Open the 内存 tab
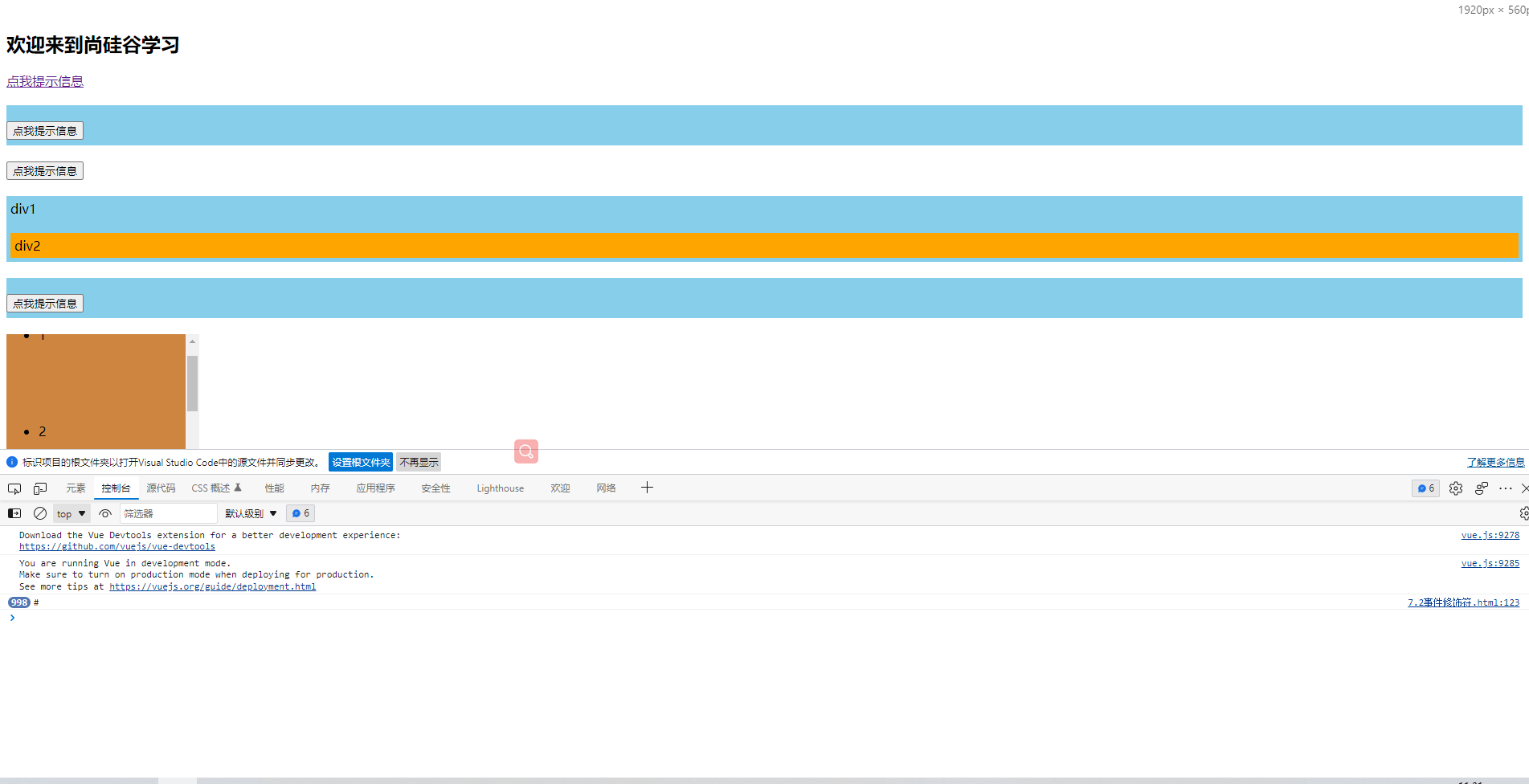Viewport: 1529px width, 784px height. 321,488
